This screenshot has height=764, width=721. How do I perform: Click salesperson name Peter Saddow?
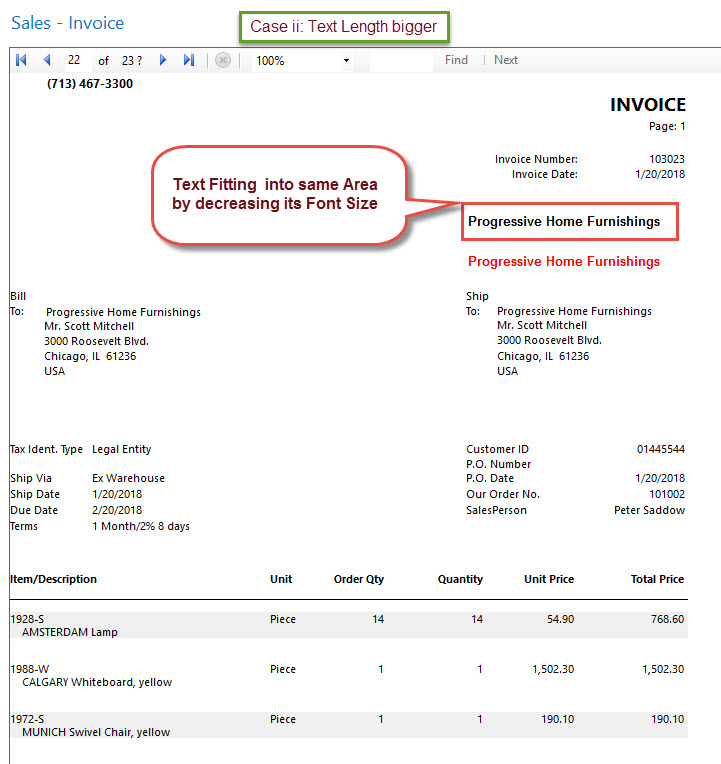pos(649,510)
